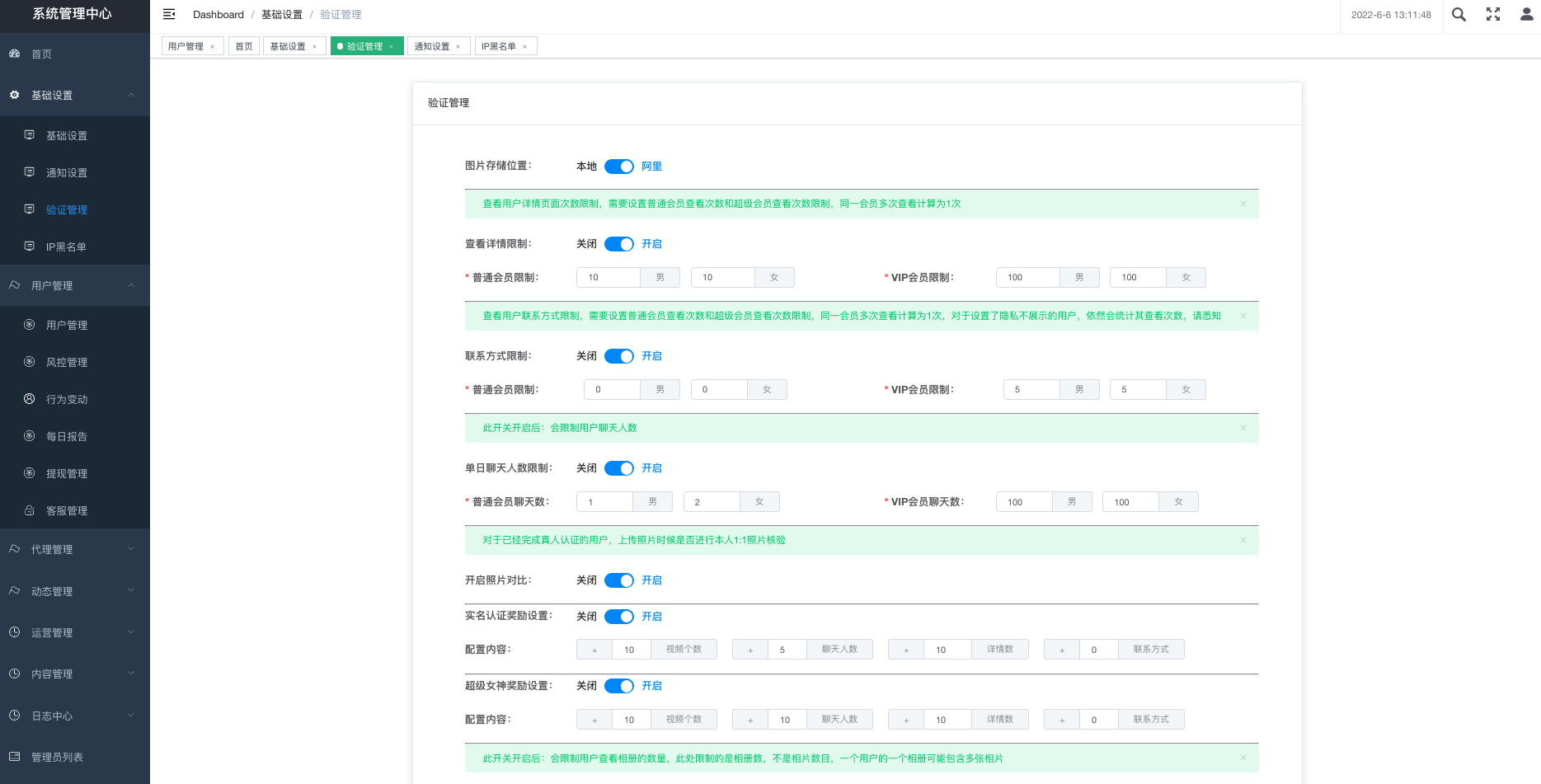
Task: Click 普通会员限制 male field under 查看详情限制
Action: pos(608,278)
